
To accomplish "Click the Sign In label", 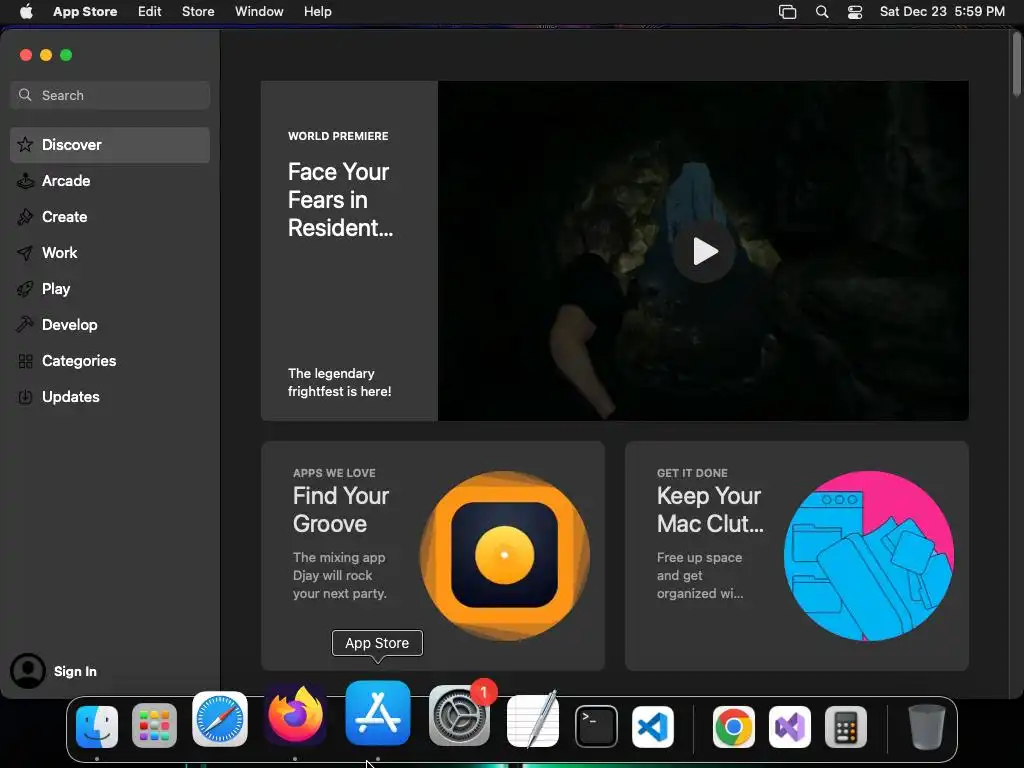I will [75, 671].
